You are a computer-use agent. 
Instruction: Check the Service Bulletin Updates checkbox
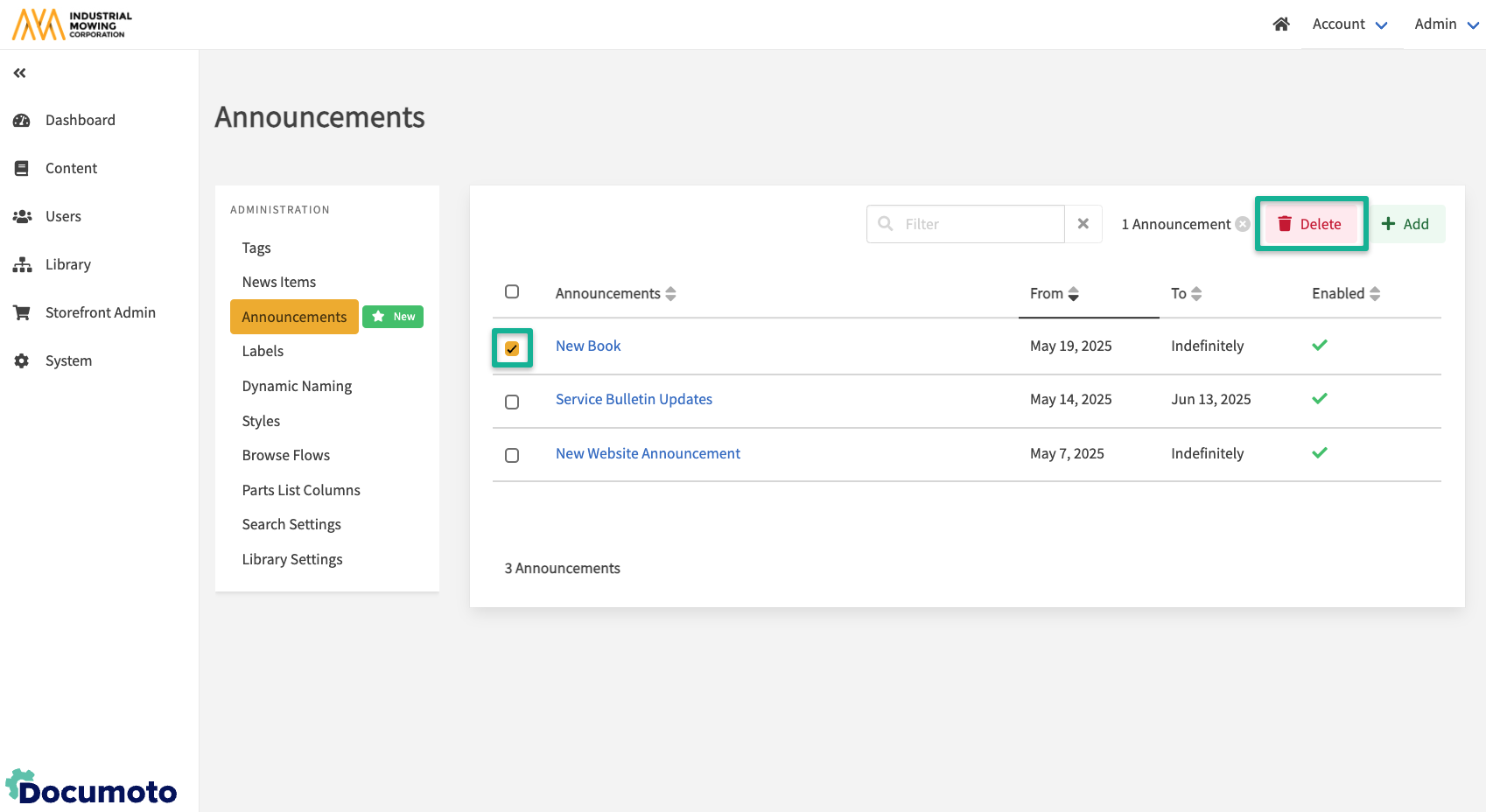[512, 402]
